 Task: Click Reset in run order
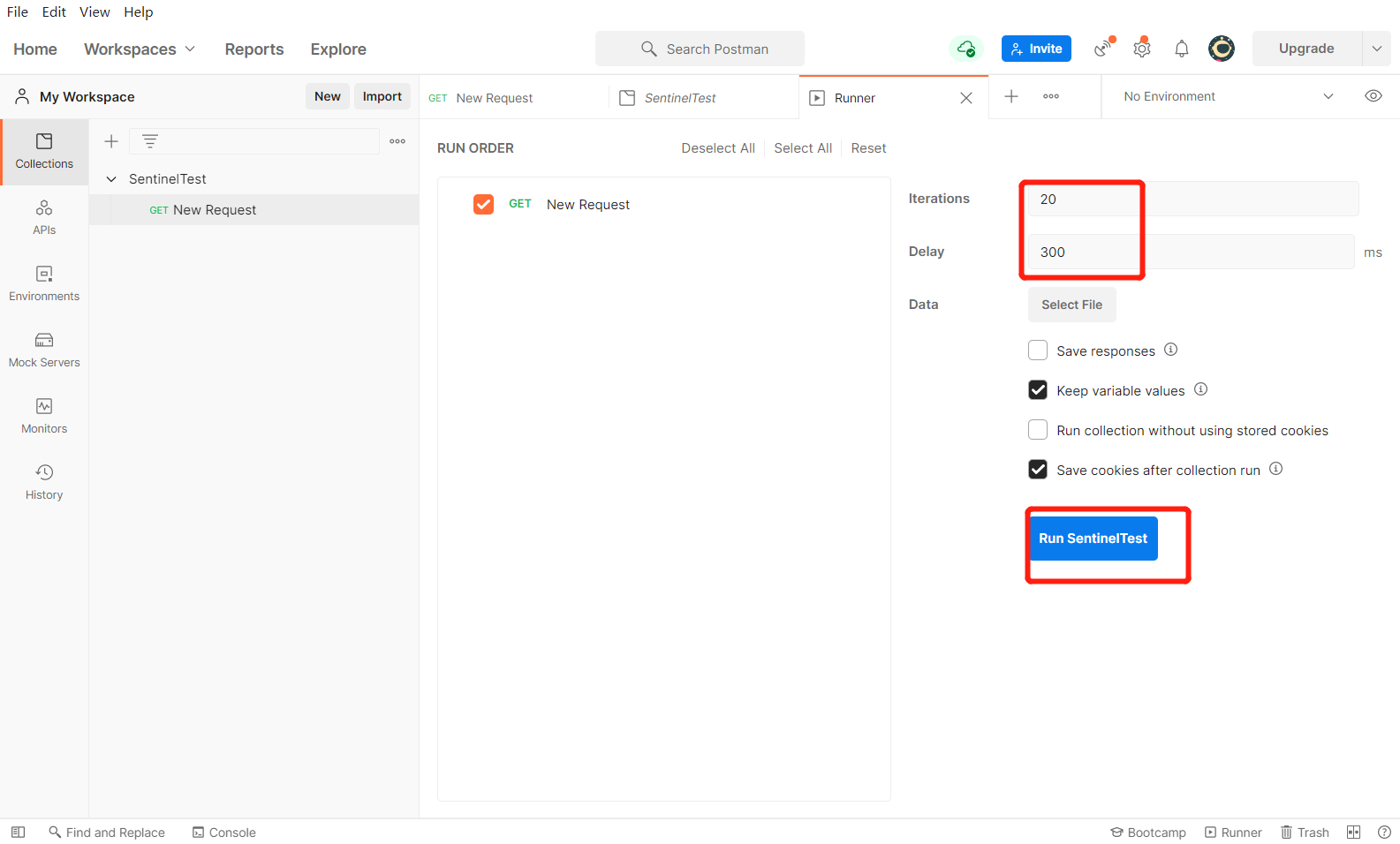coord(868,148)
